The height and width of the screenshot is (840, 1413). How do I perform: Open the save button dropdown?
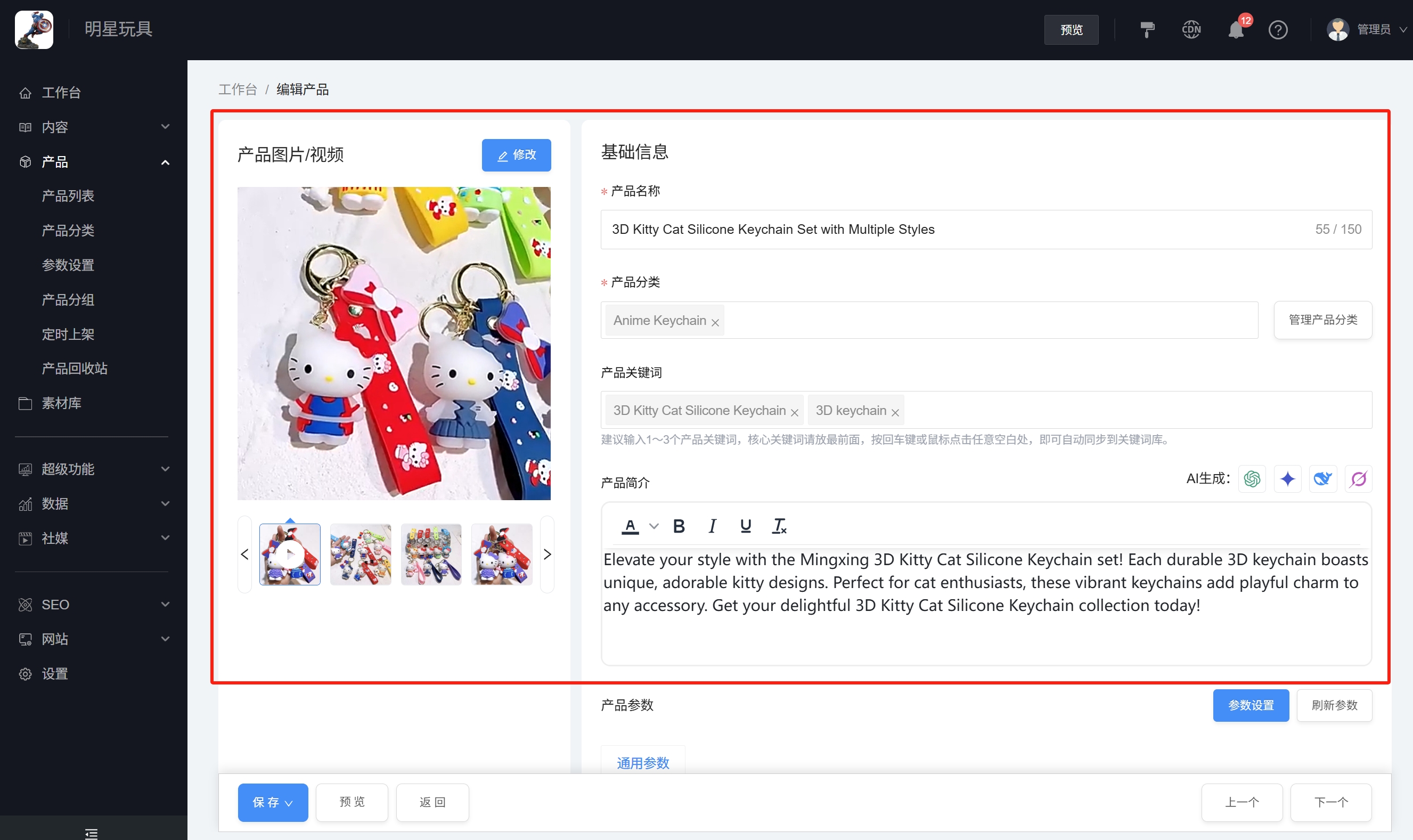289,803
